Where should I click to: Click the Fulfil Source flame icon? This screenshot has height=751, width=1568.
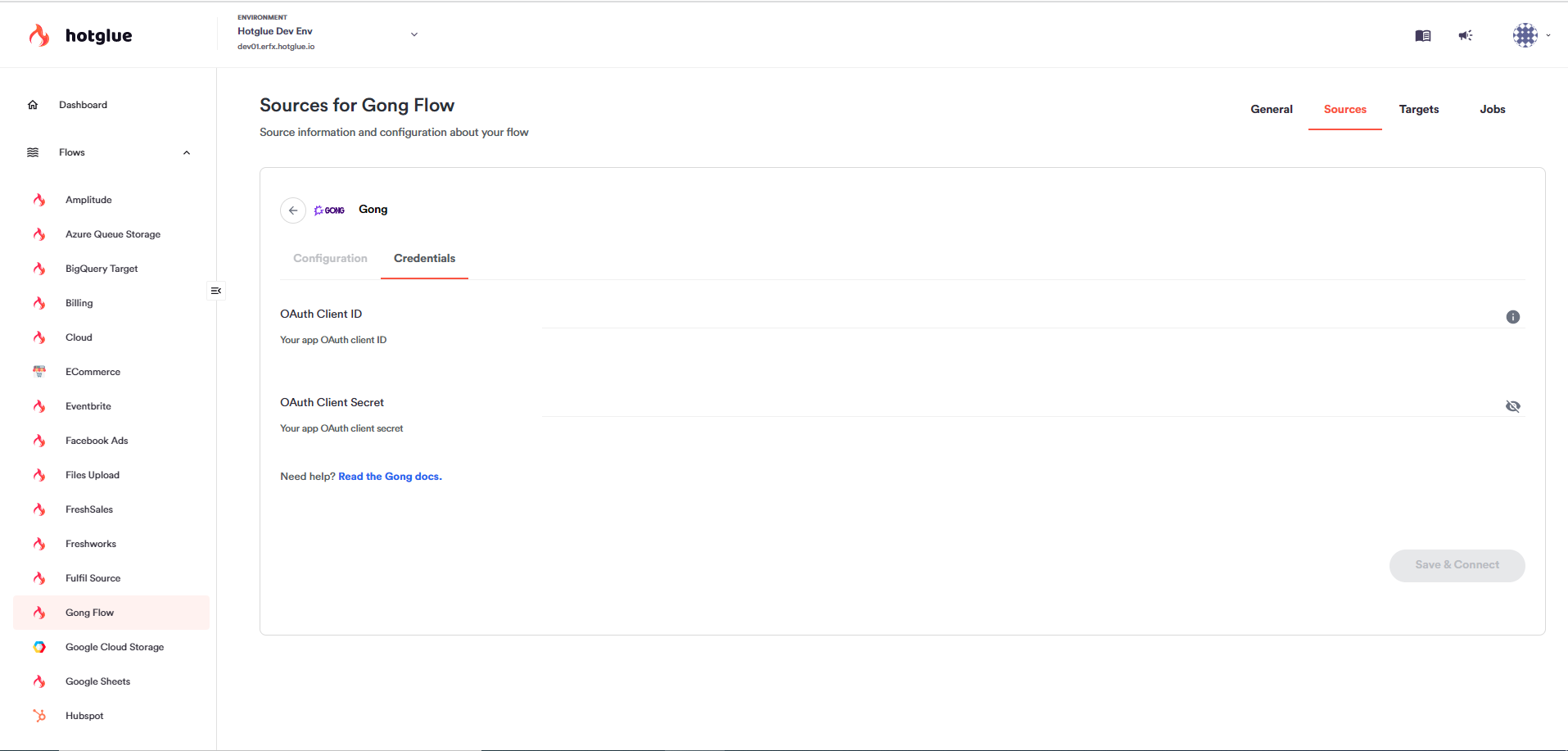[39, 578]
